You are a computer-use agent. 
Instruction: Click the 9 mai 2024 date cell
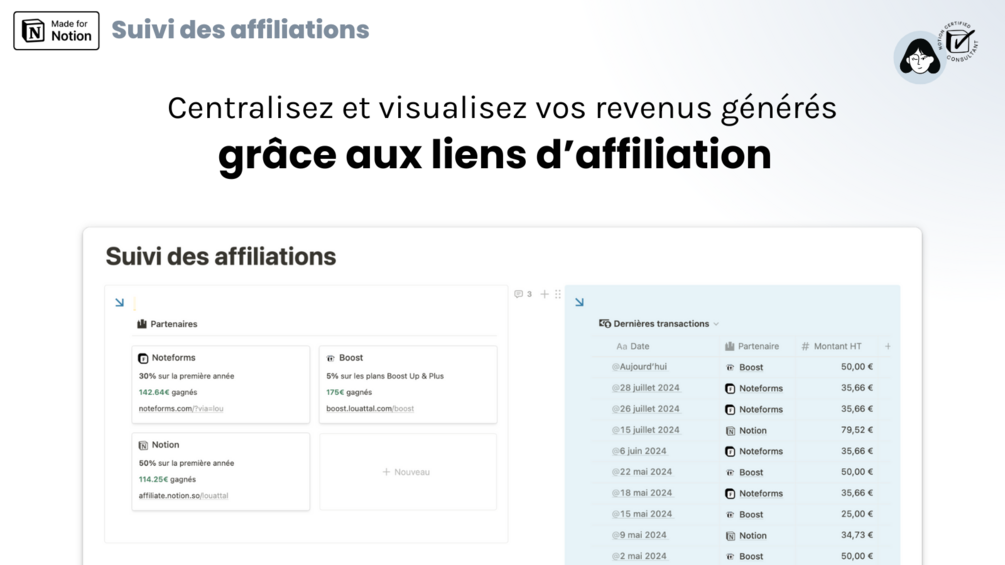click(639, 536)
